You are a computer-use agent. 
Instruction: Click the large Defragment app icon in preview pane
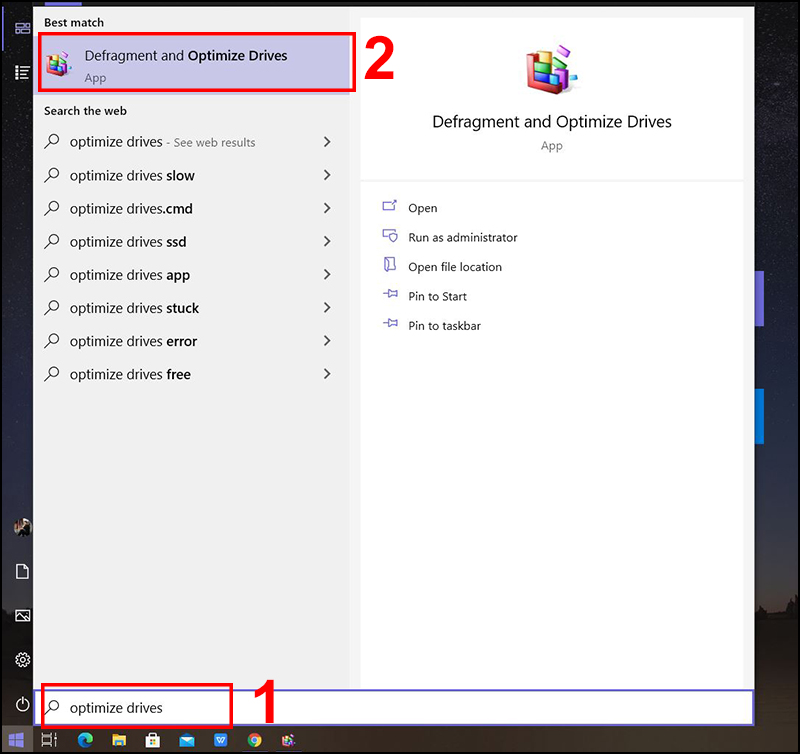click(551, 70)
